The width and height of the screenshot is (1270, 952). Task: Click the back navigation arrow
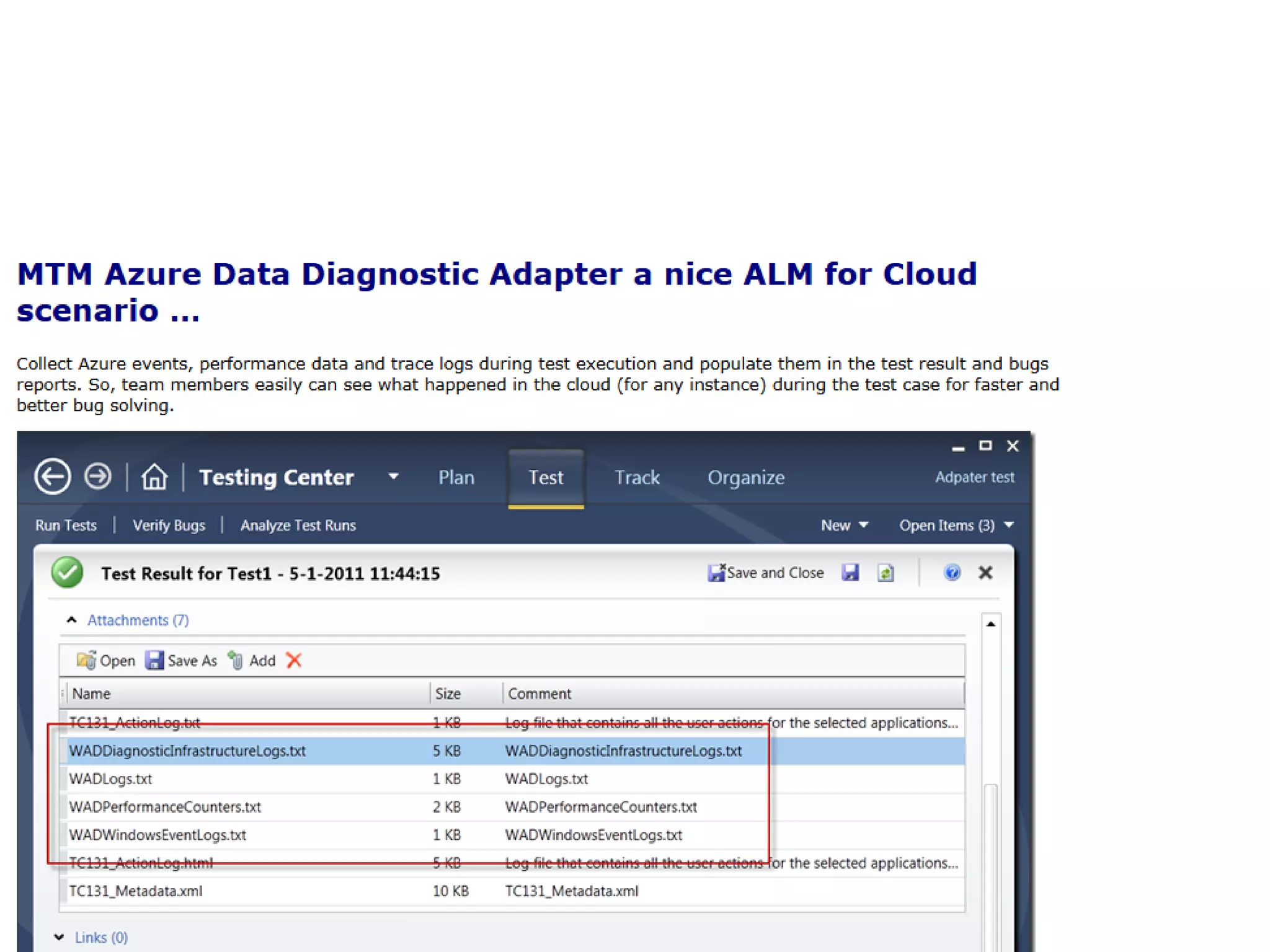pos(52,477)
